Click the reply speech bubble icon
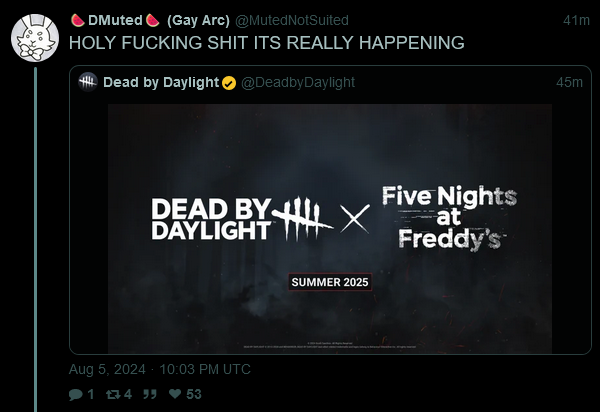This screenshot has height=412, width=600. pyautogui.click(x=75, y=394)
